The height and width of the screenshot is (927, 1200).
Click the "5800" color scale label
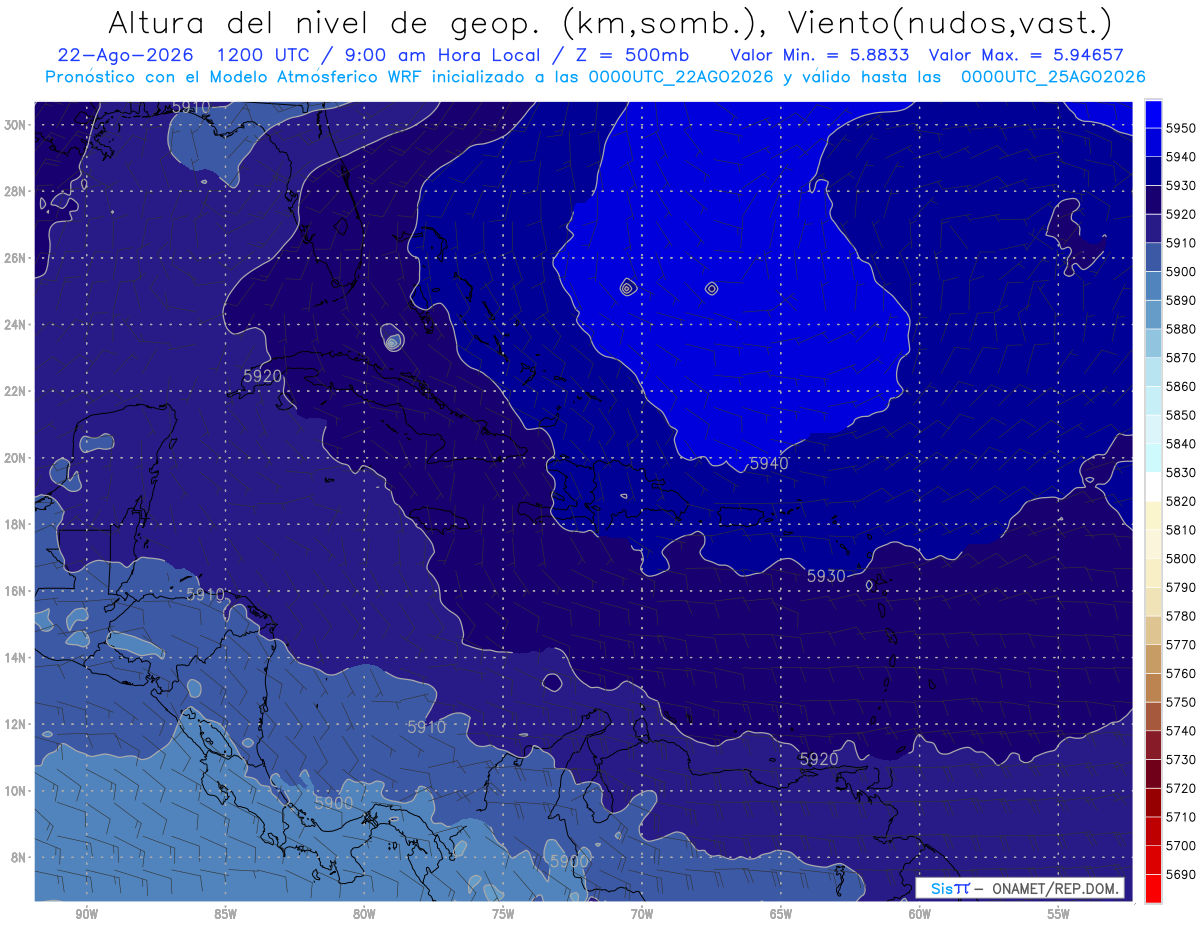point(1181,558)
